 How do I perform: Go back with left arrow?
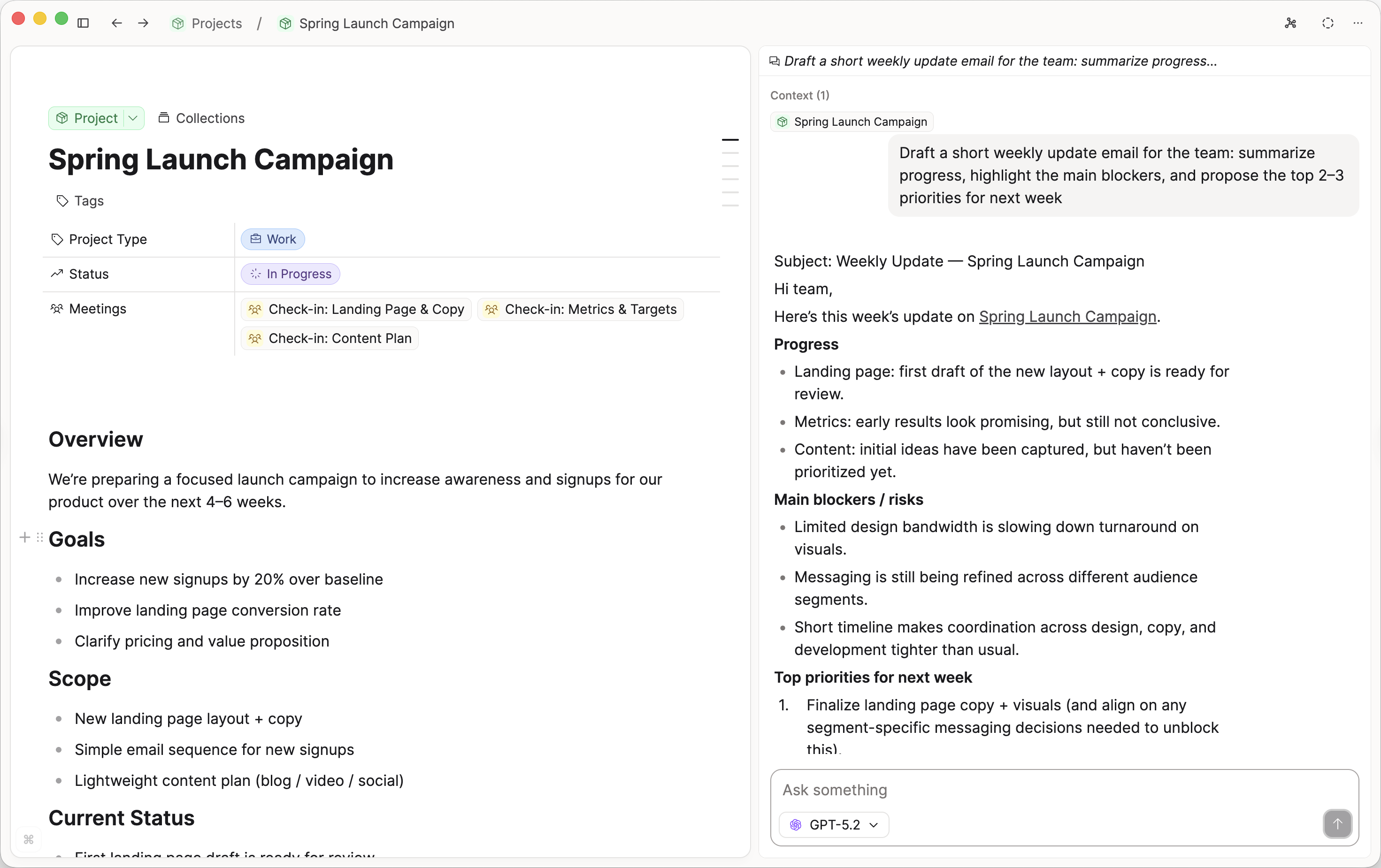(116, 23)
